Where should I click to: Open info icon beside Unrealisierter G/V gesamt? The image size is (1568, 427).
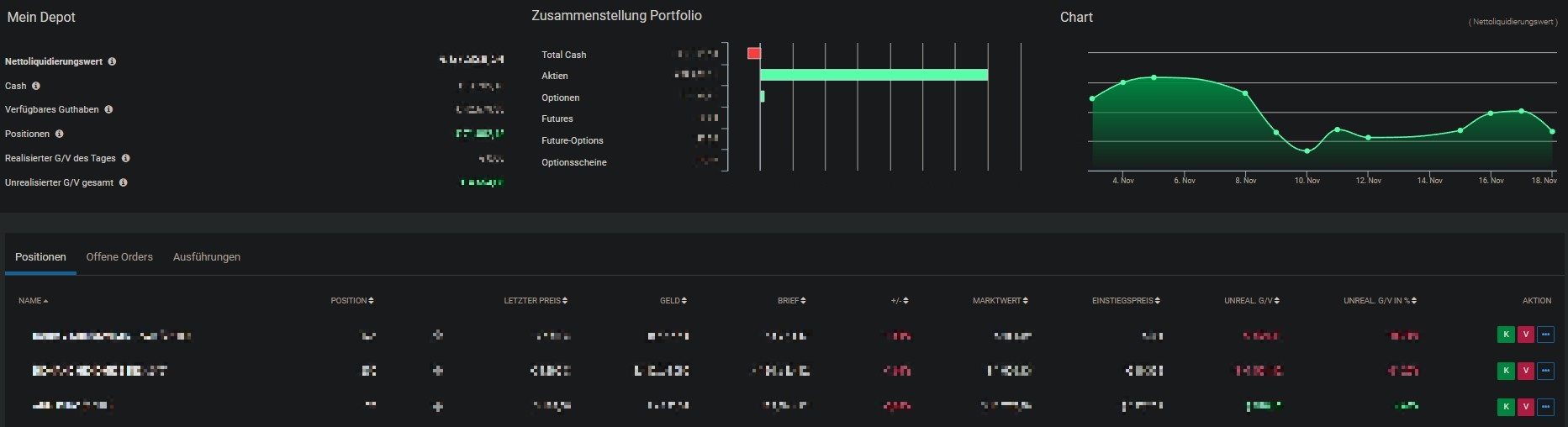[123, 182]
